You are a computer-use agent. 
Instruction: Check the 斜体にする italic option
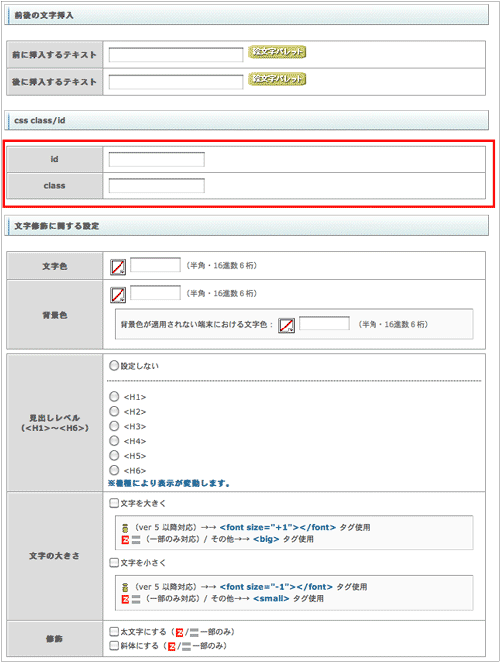[x=114, y=646]
